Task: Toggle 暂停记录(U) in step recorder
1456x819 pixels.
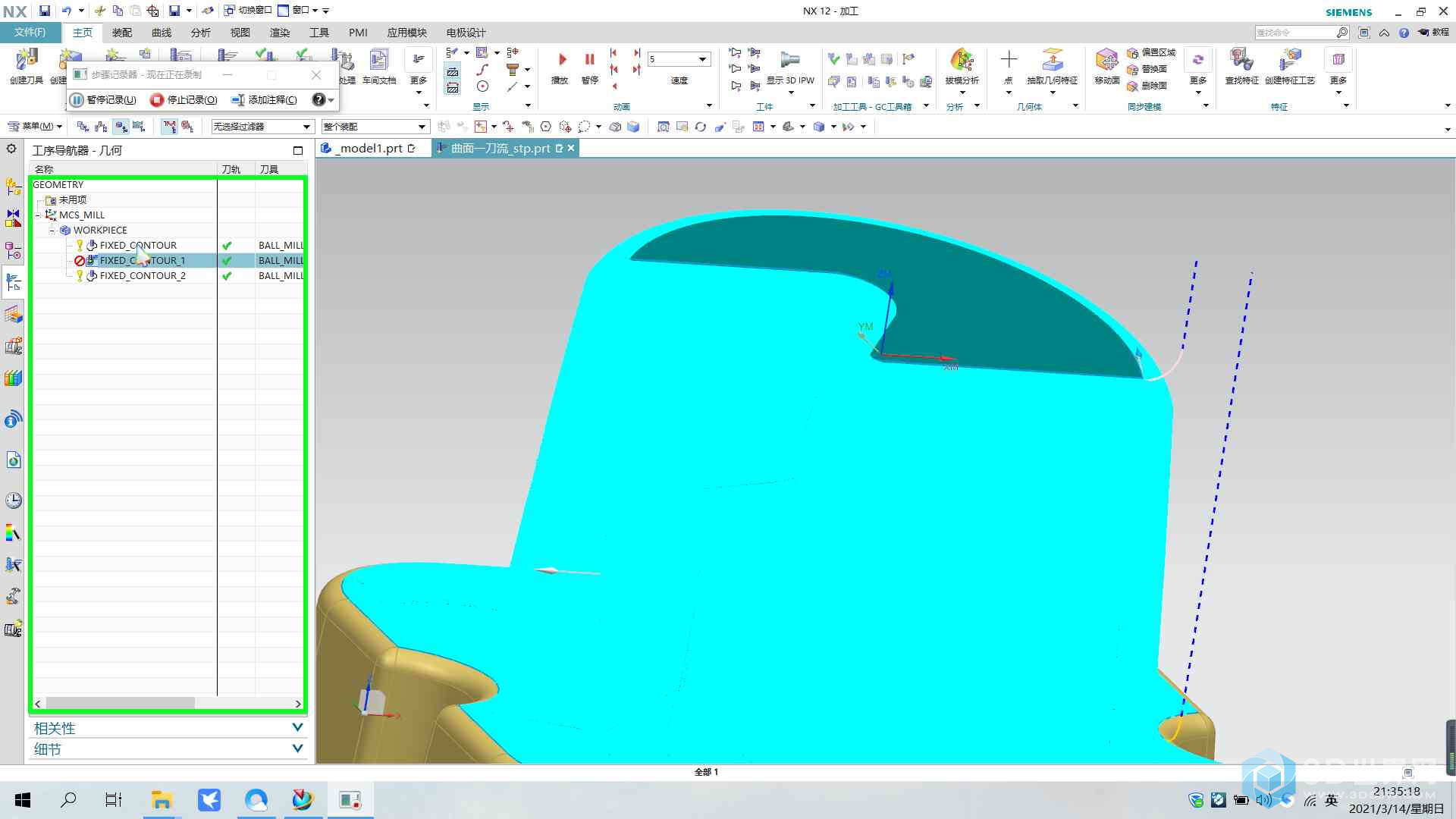Action: pos(103,99)
